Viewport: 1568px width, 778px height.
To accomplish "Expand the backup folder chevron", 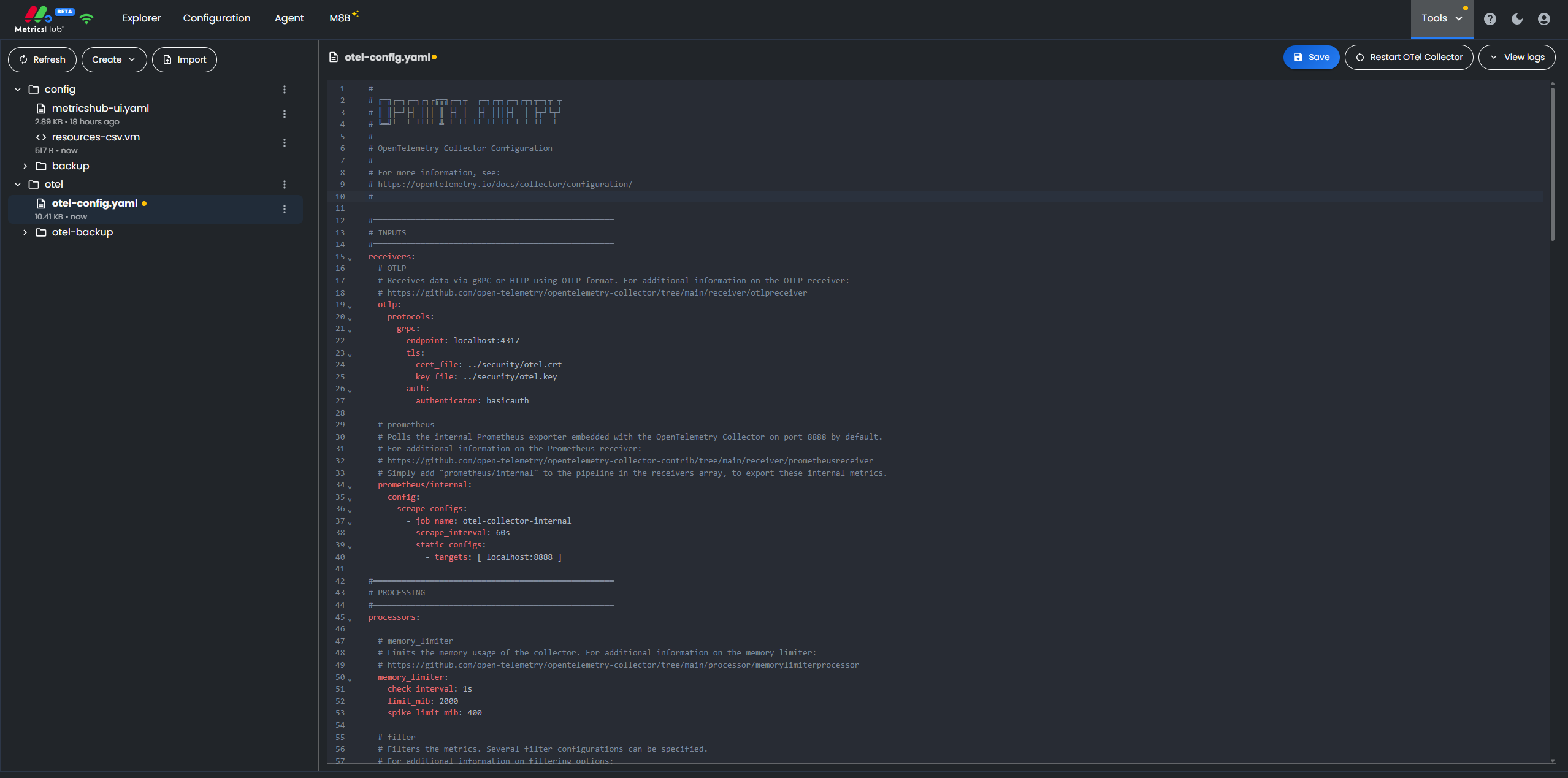I will (x=25, y=166).
